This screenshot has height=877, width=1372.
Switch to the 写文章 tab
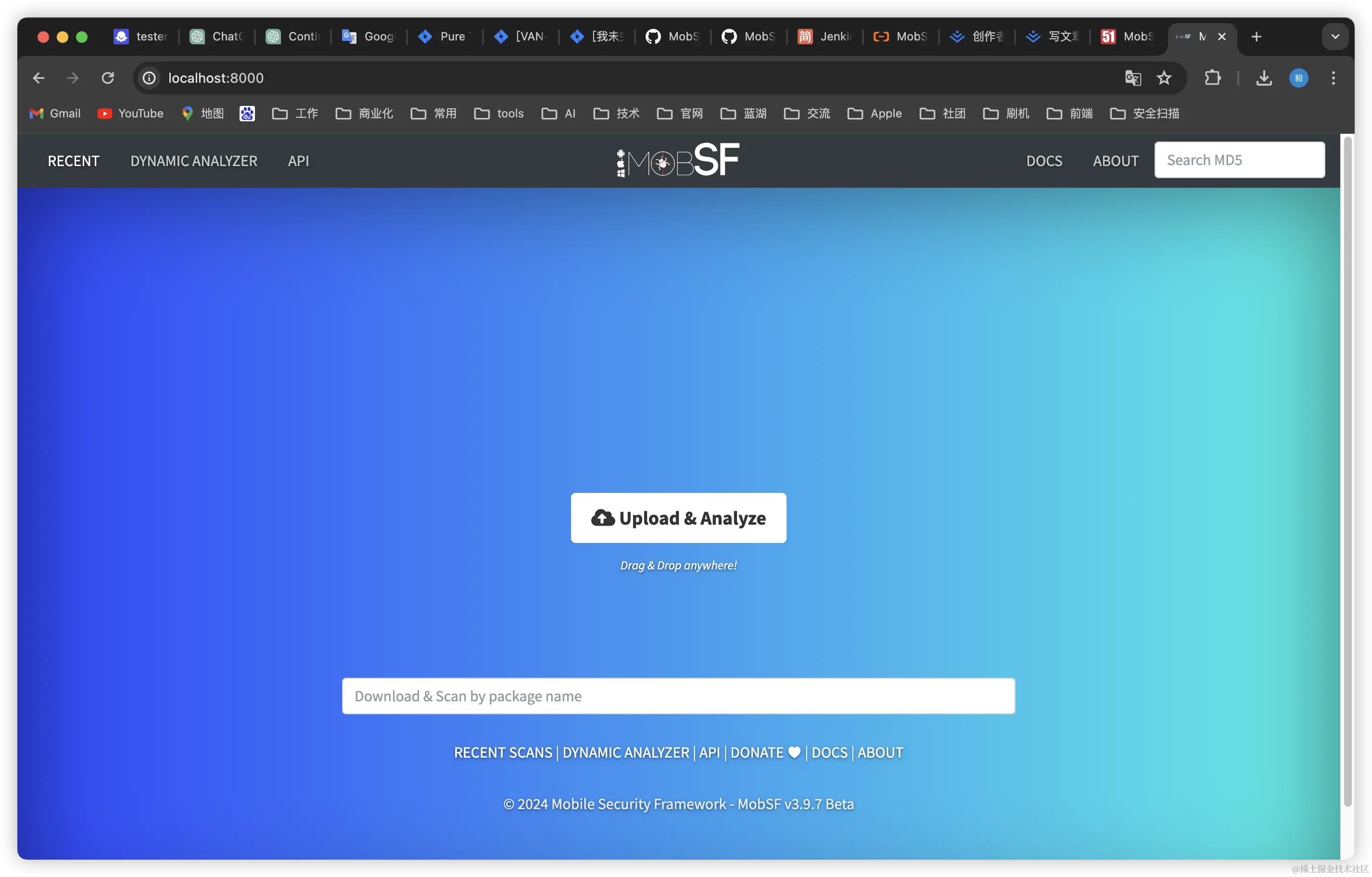click(1053, 37)
